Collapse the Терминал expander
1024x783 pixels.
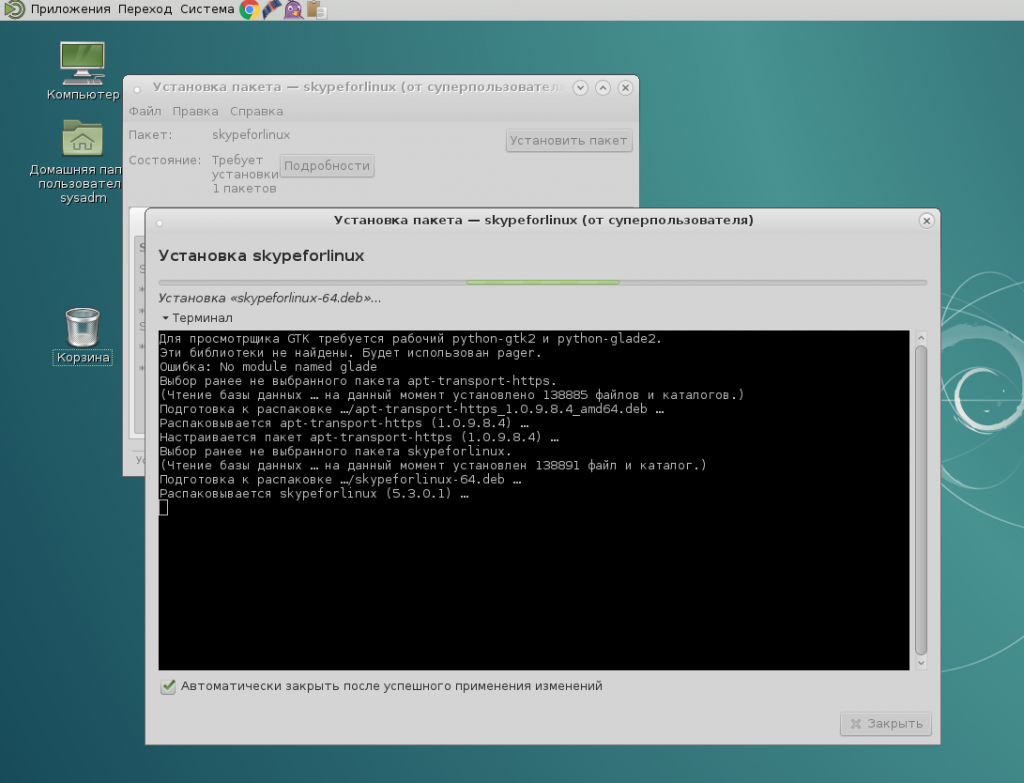click(x=197, y=318)
